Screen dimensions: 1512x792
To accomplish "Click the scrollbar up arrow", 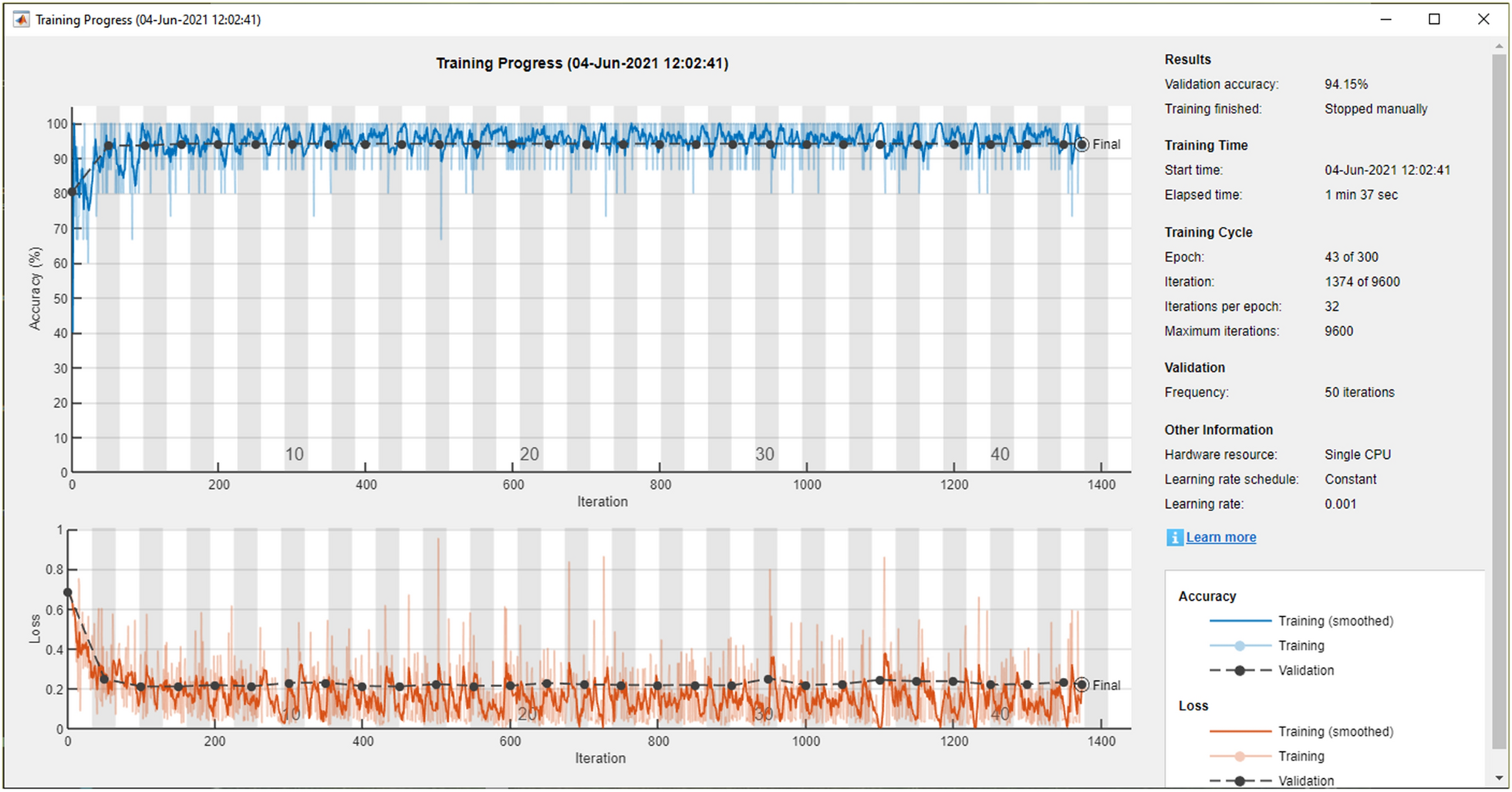I will point(1499,46).
